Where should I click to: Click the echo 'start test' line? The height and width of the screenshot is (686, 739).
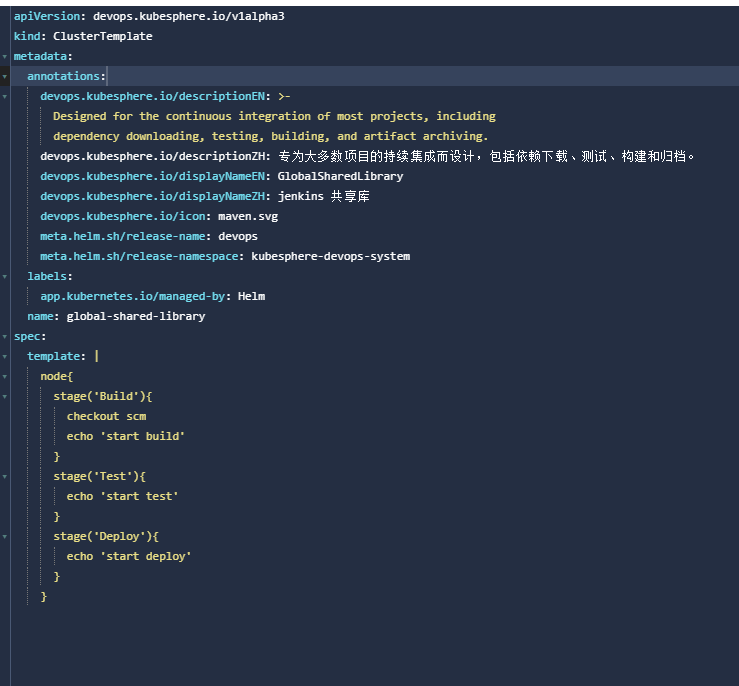(x=122, y=496)
